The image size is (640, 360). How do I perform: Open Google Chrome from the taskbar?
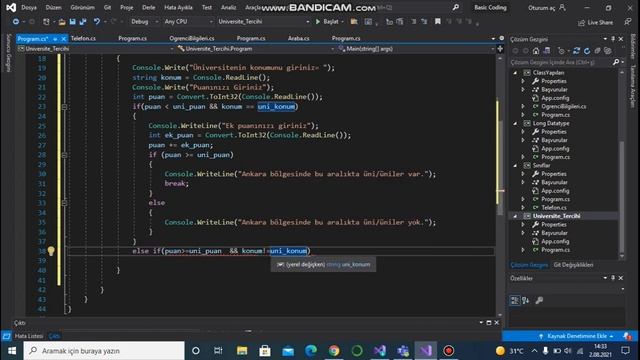pos(334,351)
